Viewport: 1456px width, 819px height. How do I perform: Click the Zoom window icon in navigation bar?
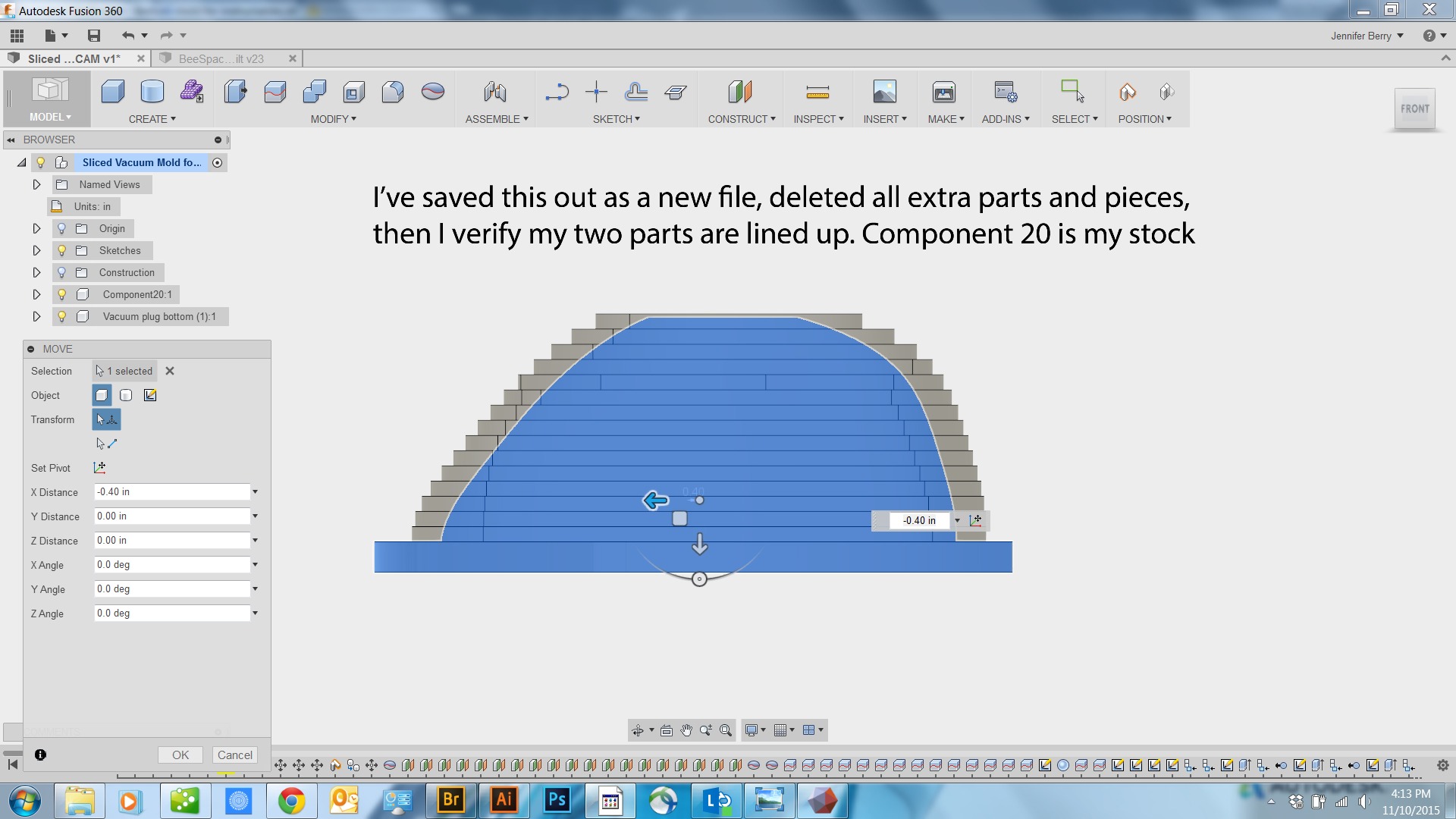point(726,730)
